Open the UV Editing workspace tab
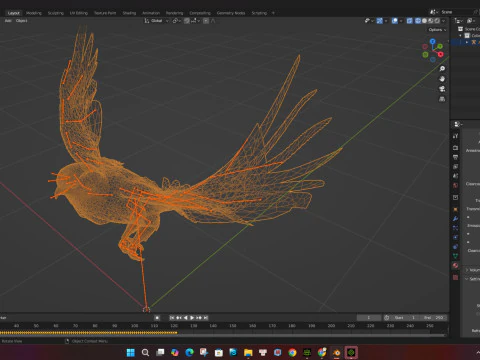 point(79,13)
